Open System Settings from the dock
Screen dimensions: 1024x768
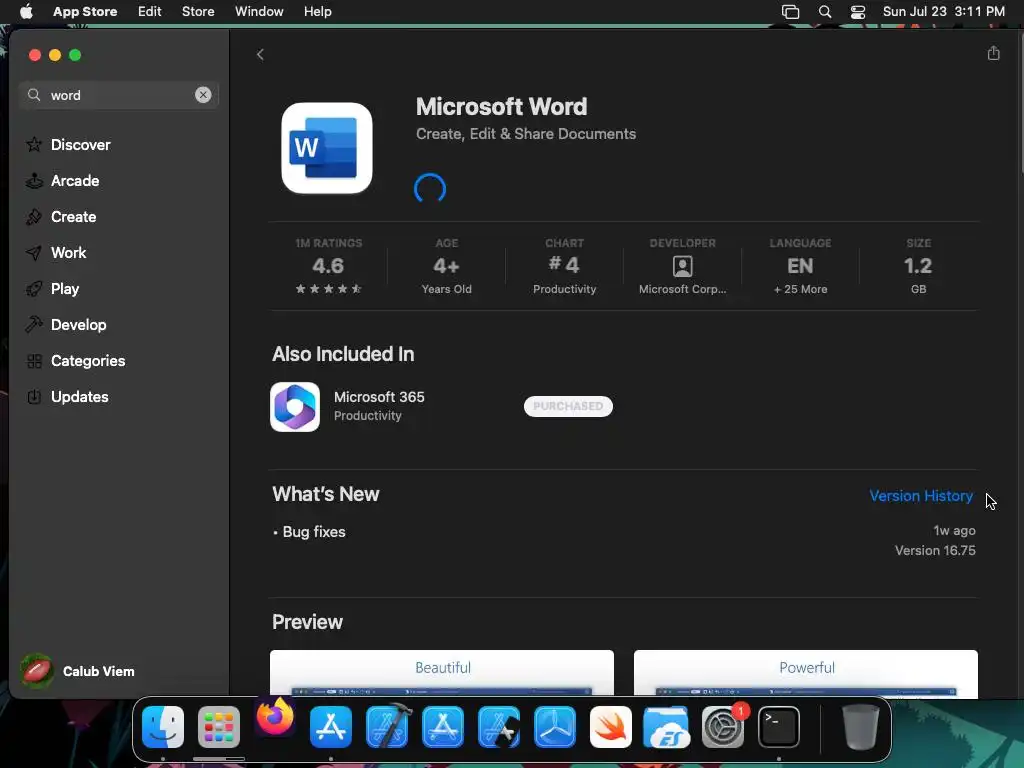point(723,727)
